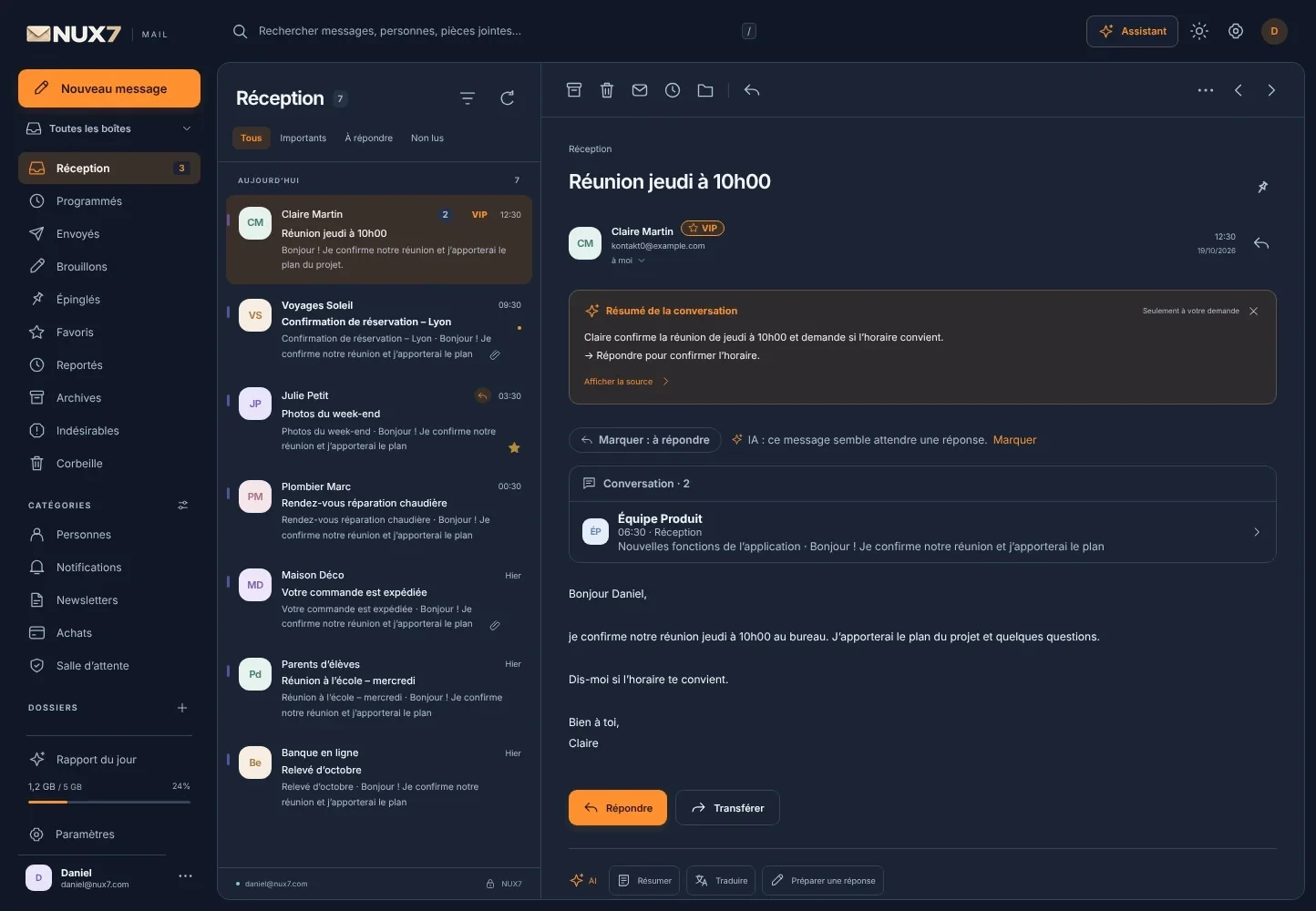Click Préparer une réponse action
The height and width of the screenshot is (911, 1316).
pos(823,881)
